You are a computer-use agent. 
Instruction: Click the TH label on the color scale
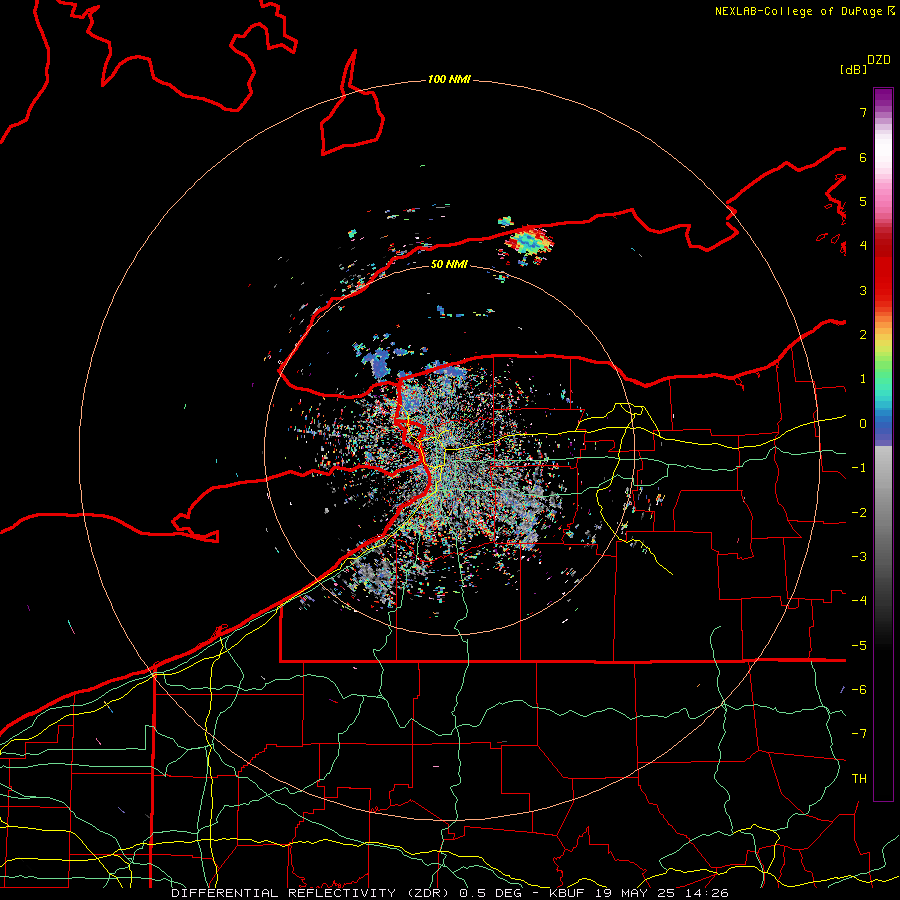pyautogui.click(x=859, y=779)
